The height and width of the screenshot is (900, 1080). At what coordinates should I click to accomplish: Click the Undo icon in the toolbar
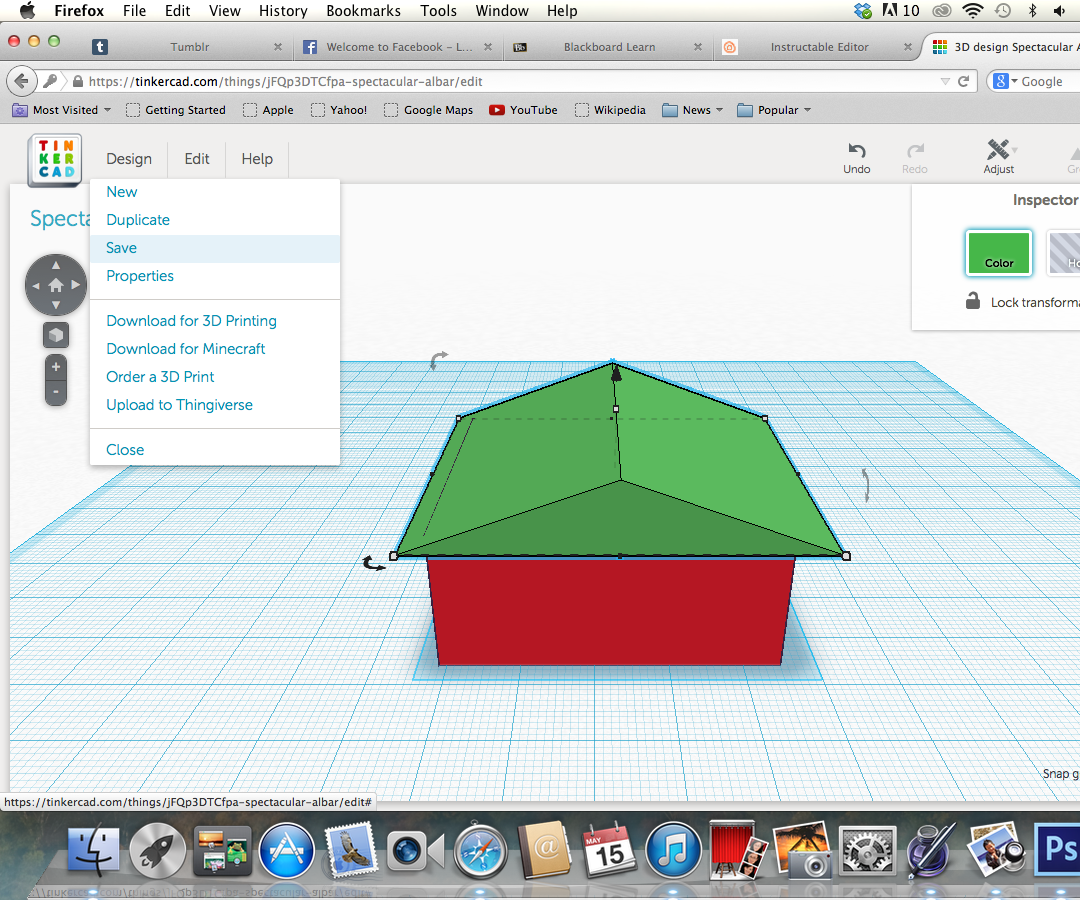[x=856, y=151]
